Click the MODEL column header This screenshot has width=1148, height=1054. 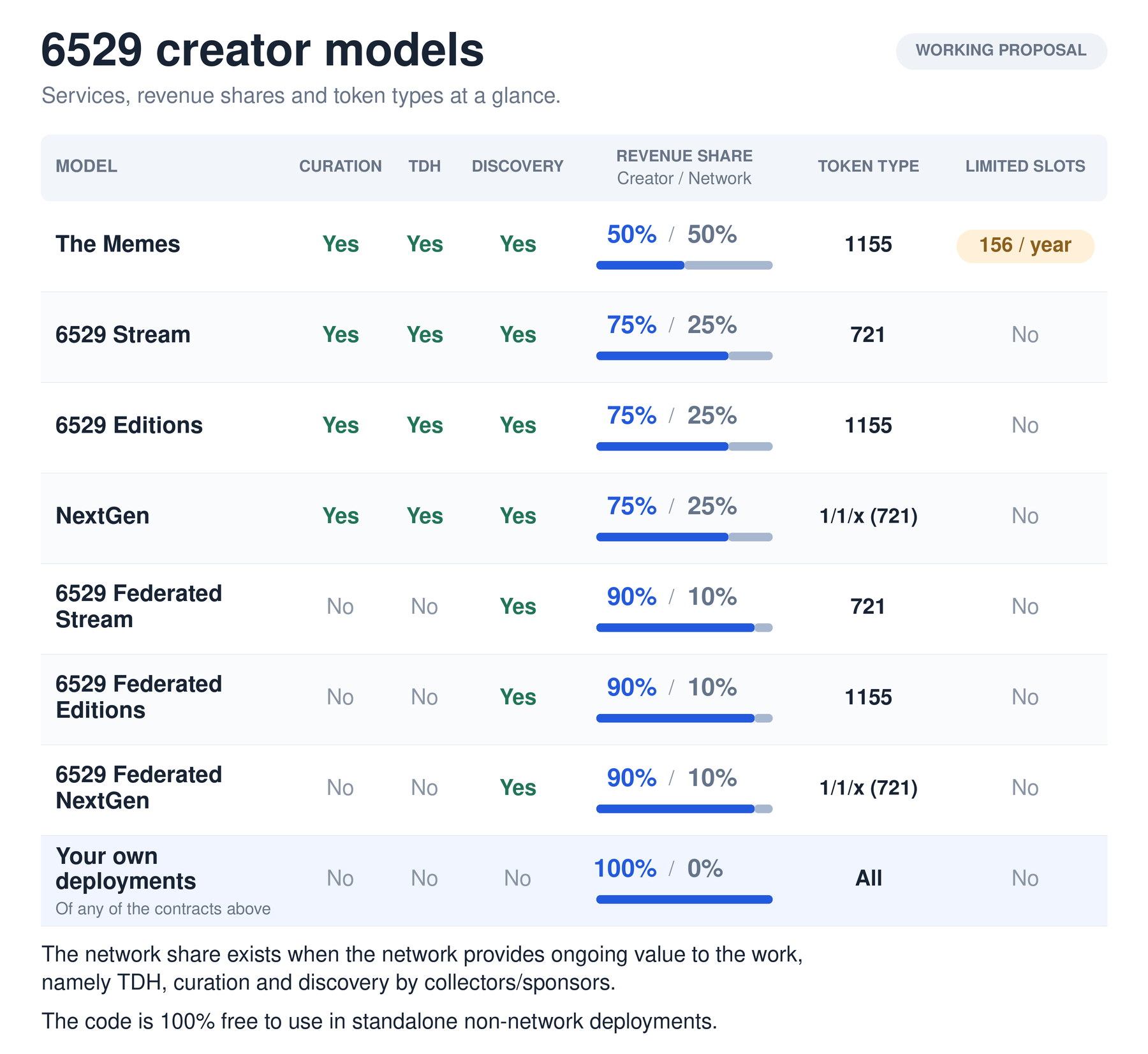tap(87, 167)
